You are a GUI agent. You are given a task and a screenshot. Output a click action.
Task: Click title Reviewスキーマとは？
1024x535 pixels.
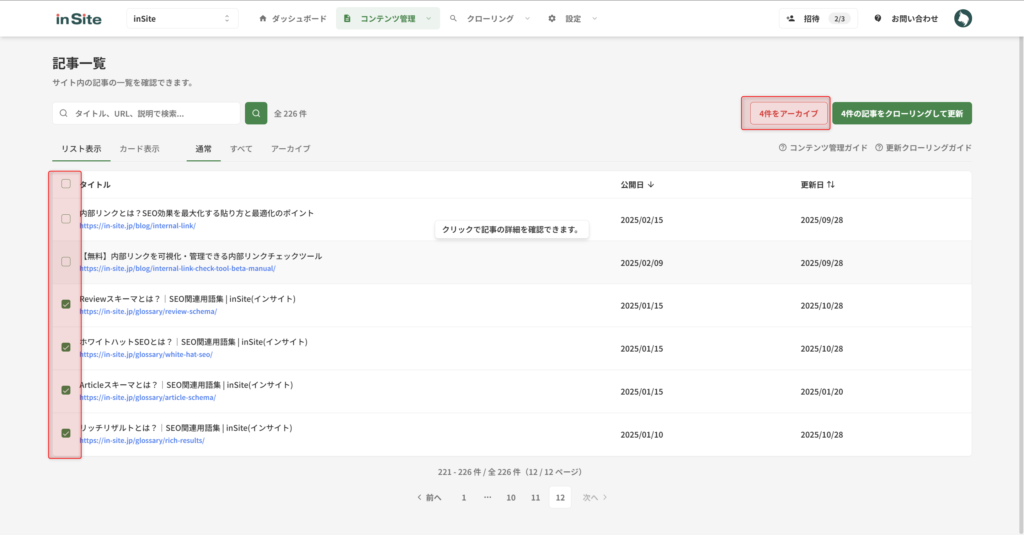187,299
